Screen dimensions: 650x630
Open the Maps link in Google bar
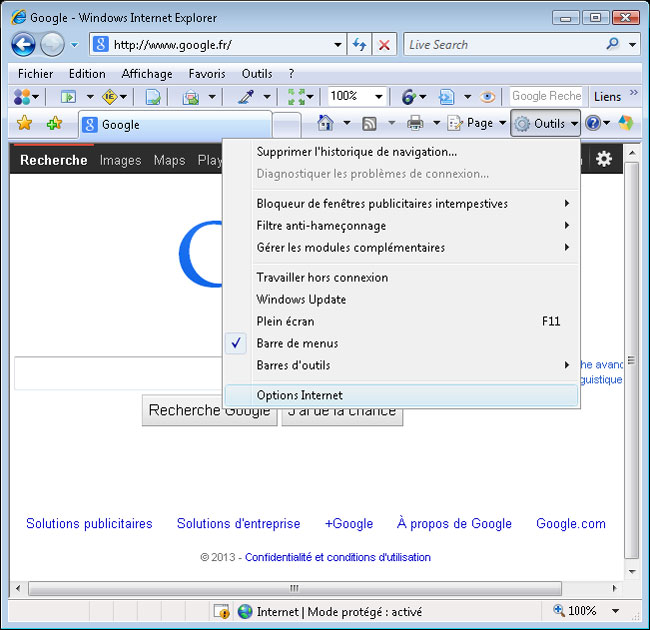pos(169,160)
